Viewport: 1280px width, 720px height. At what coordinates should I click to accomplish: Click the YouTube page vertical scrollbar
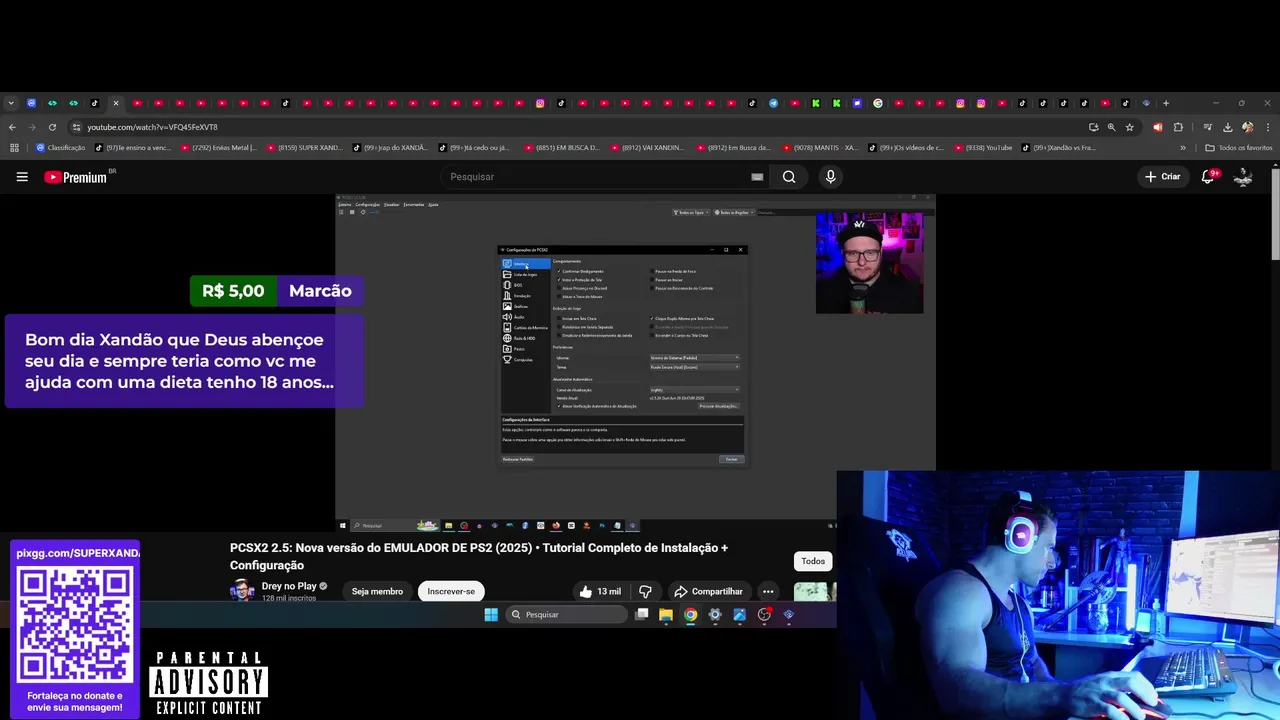click(x=1275, y=213)
